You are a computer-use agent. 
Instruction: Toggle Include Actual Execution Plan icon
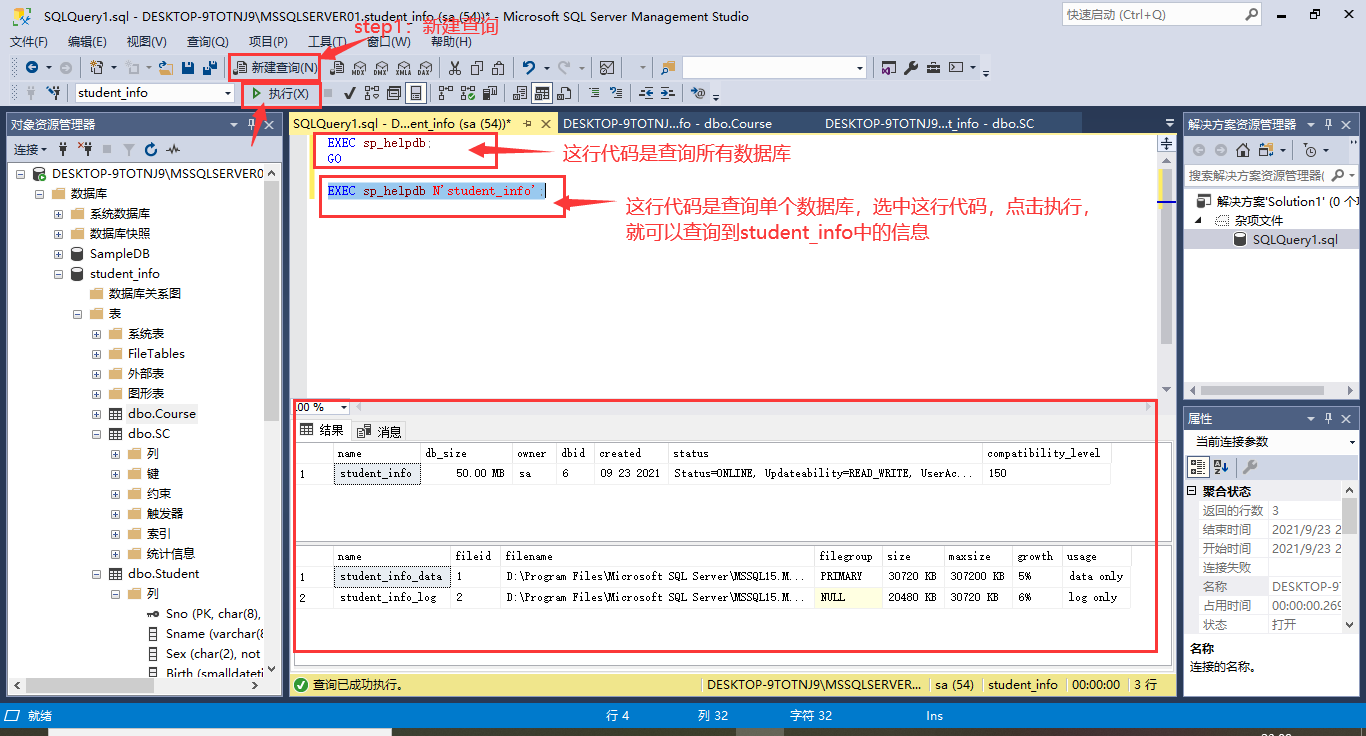pyautogui.click(x=446, y=93)
